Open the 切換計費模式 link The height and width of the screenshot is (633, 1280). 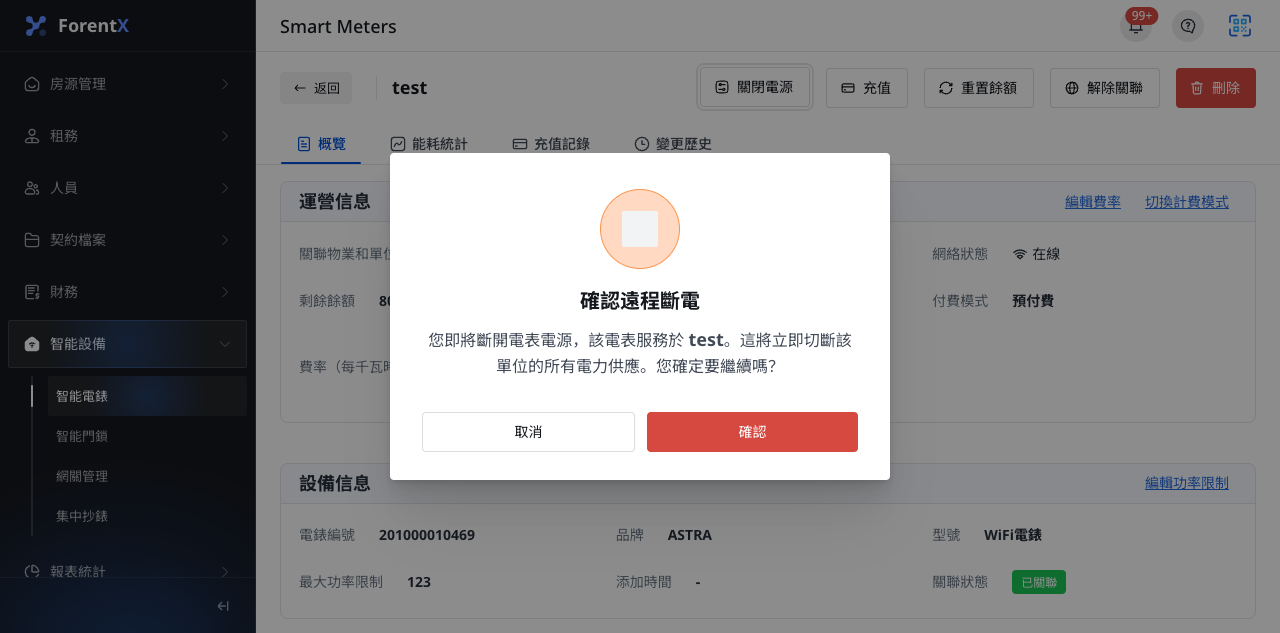(x=1187, y=202)
